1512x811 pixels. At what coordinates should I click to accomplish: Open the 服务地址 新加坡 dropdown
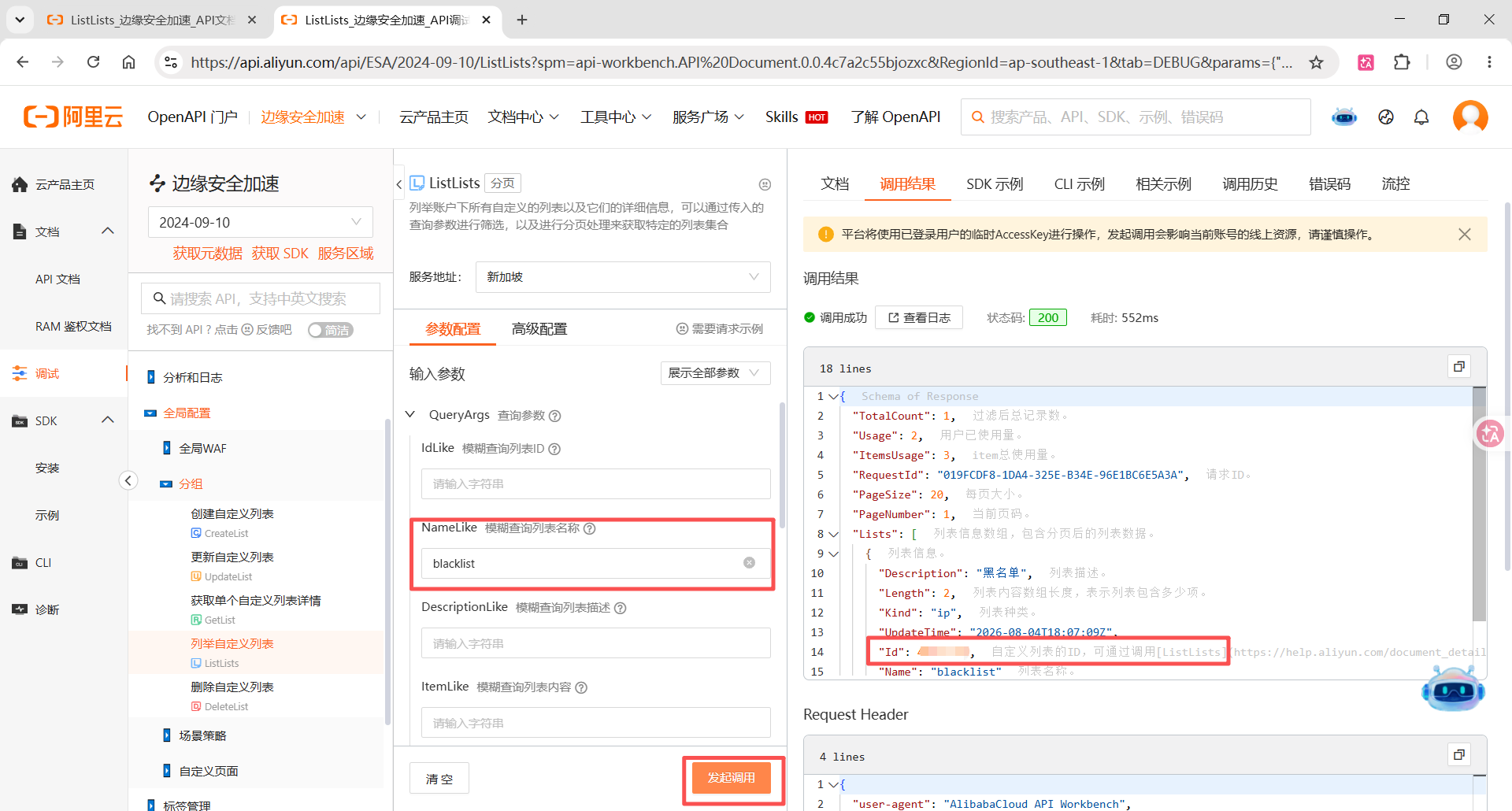coord(623,277)
